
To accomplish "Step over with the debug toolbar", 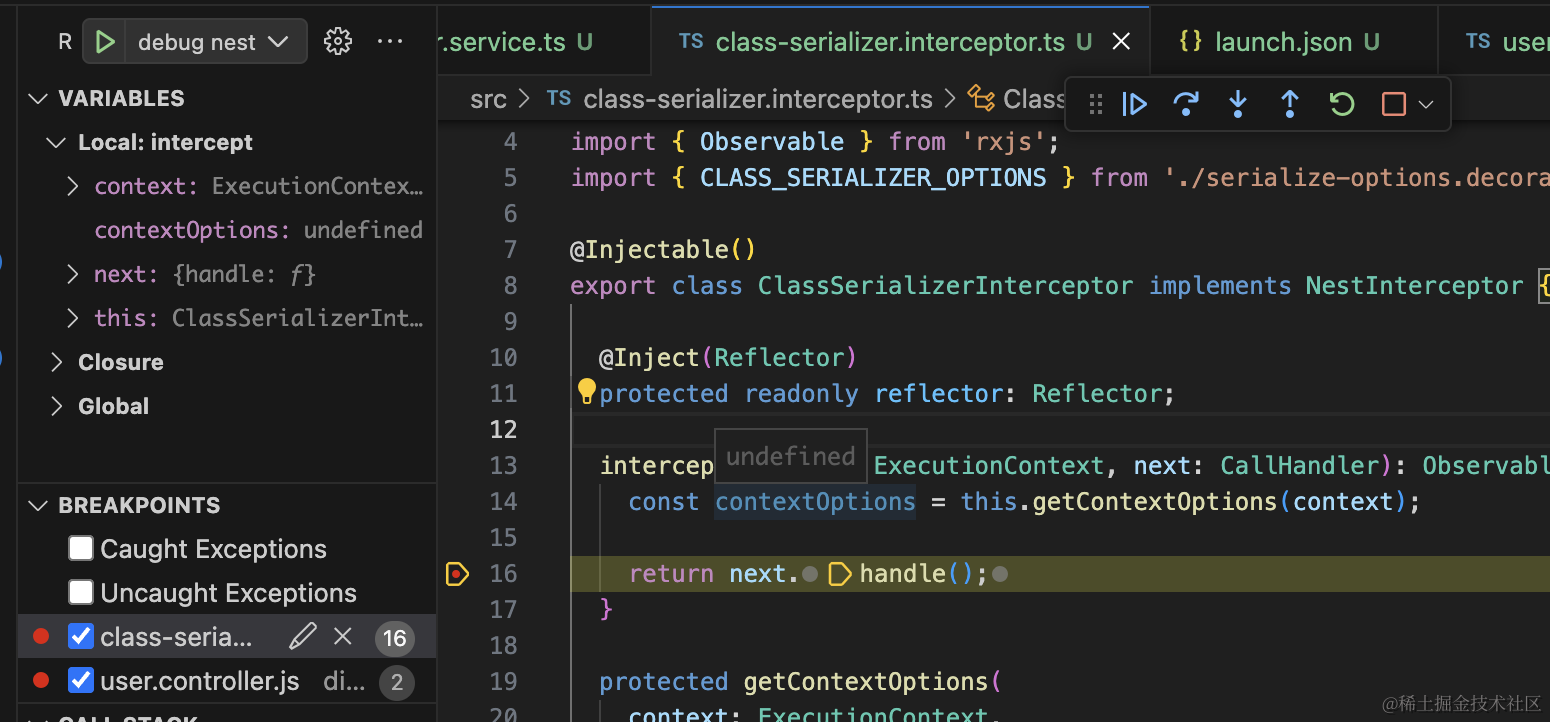I will click(1186, 104).
